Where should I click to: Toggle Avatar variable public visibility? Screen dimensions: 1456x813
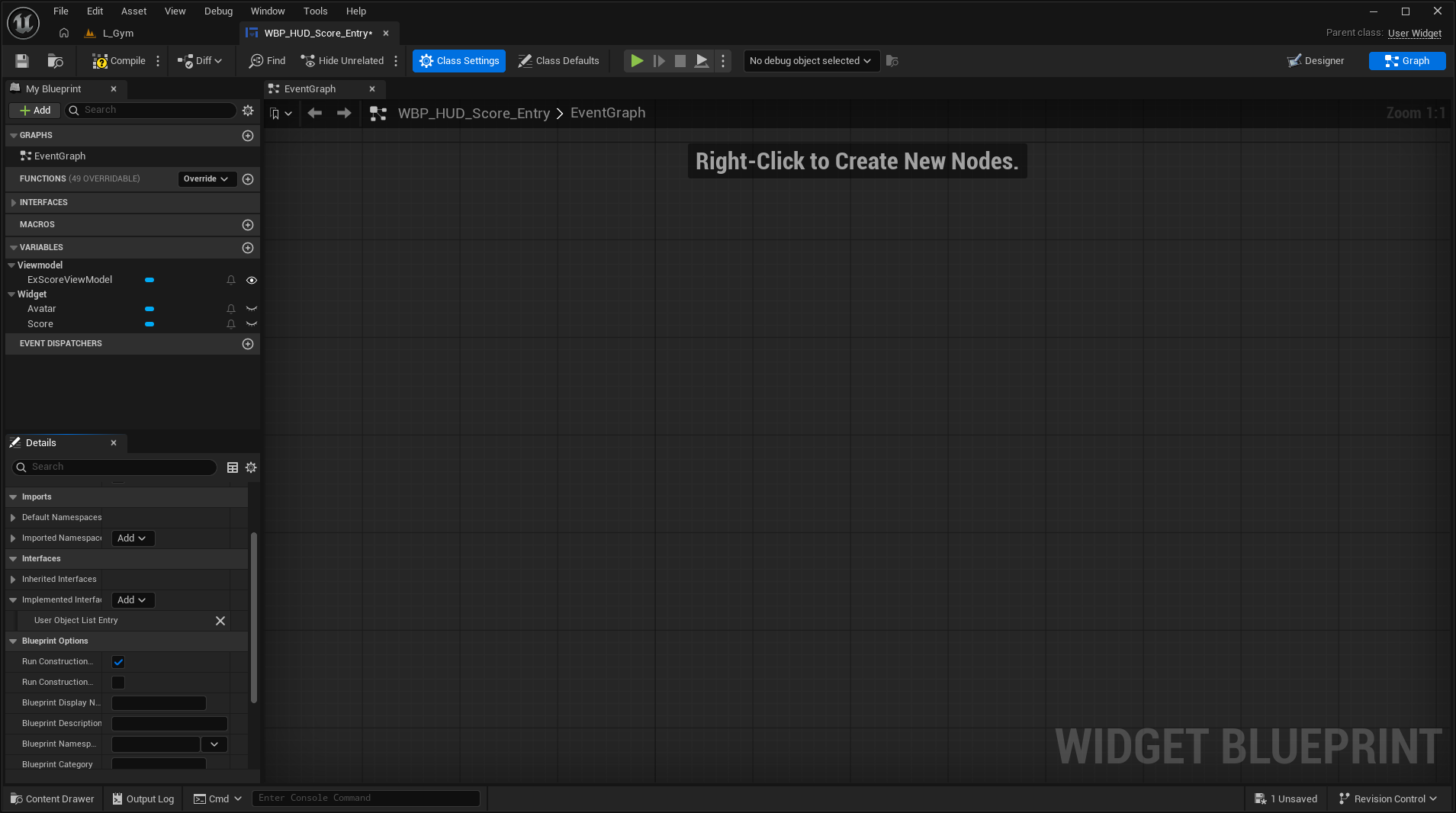click(252, 309)
